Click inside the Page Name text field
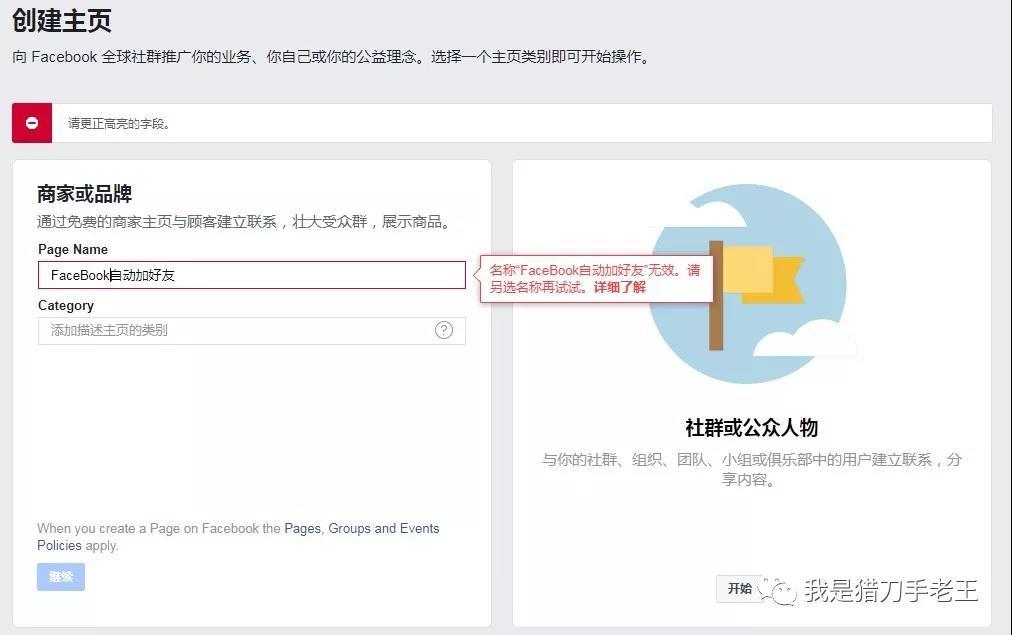This screenshot has width=1012, height=635. click(250, 274)
